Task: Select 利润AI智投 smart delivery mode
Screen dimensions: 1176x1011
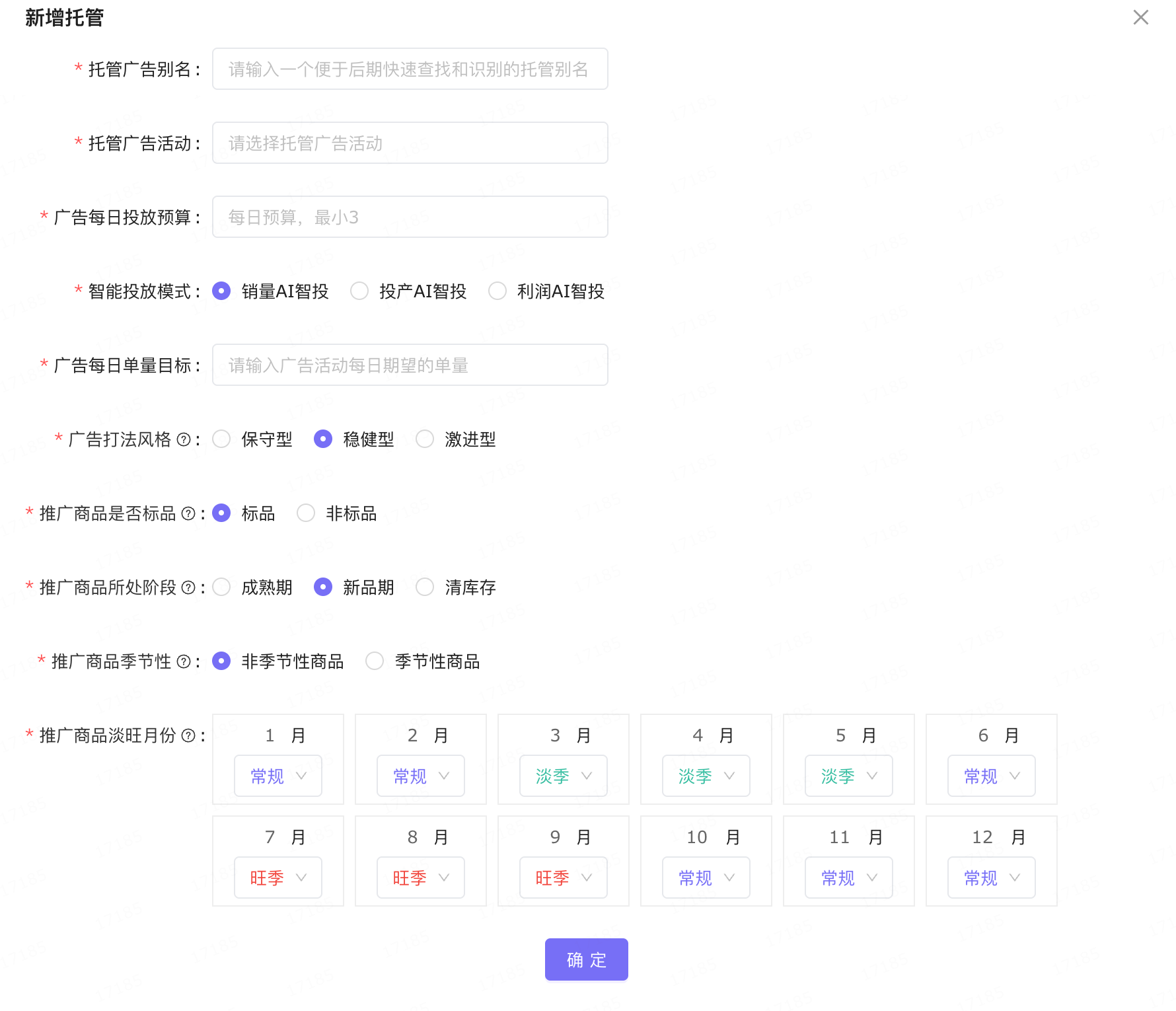Action: 497,291
